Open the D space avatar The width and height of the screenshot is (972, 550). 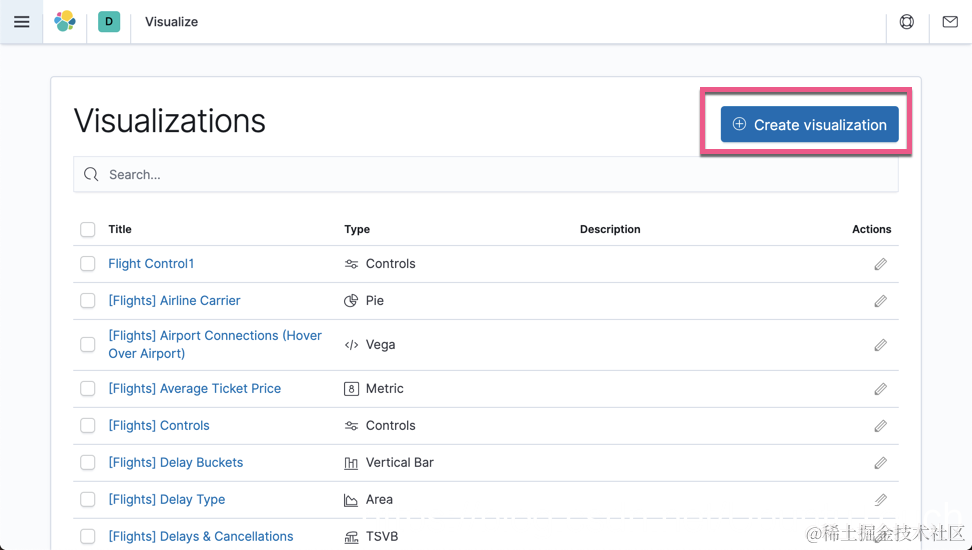109,22
